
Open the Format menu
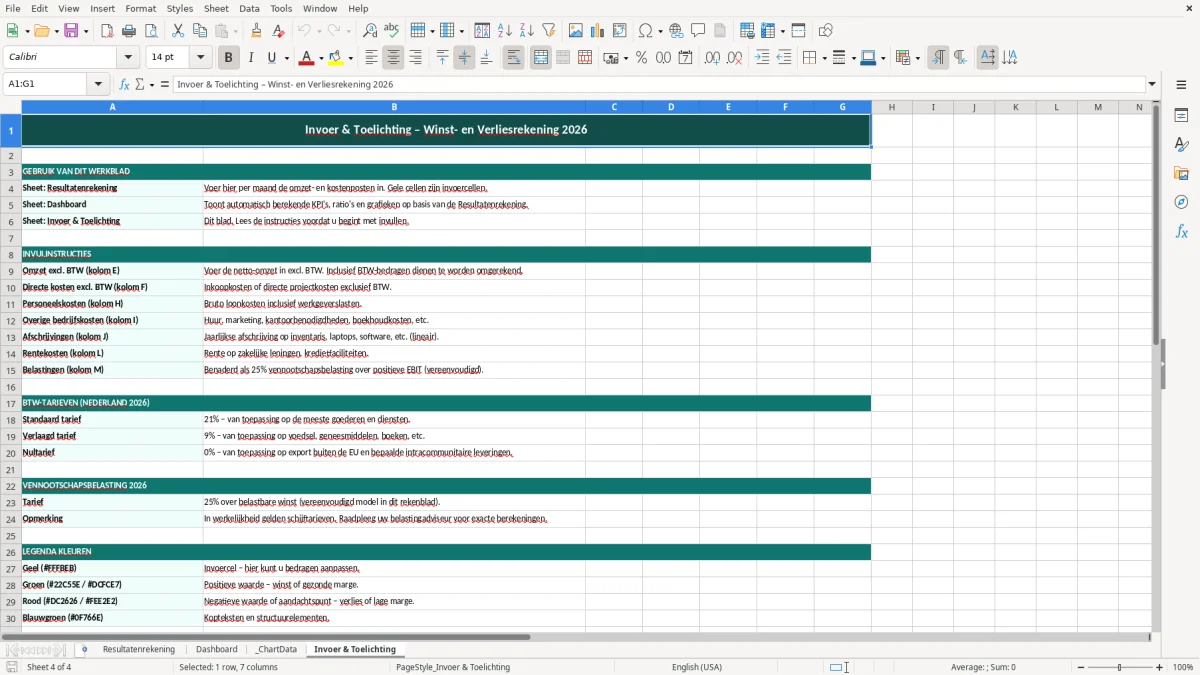tap(140, 8)
